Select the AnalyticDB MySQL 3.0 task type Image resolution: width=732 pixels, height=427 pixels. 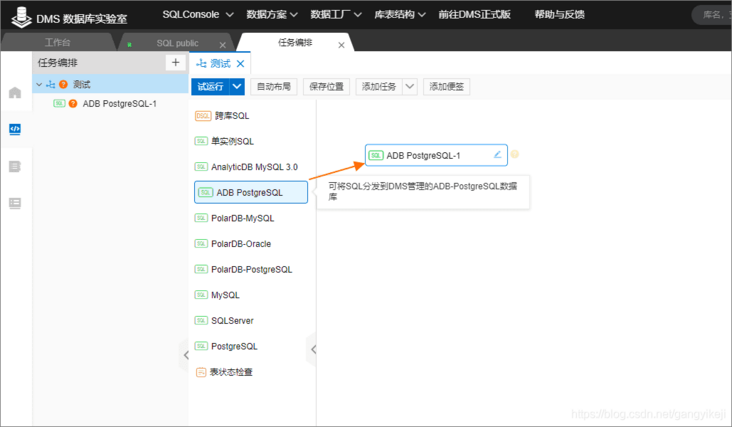pyautogui.click(x=246, y=167)
